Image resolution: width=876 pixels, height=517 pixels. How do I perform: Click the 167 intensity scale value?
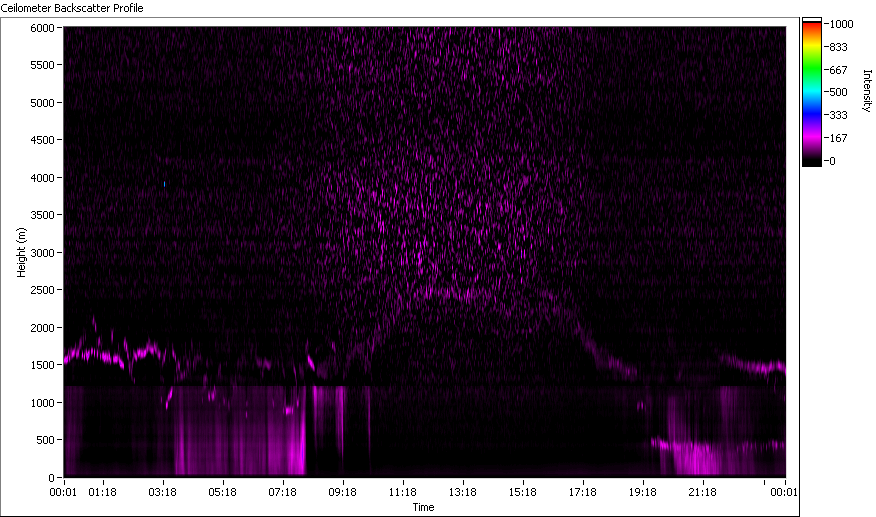[838, 138]
